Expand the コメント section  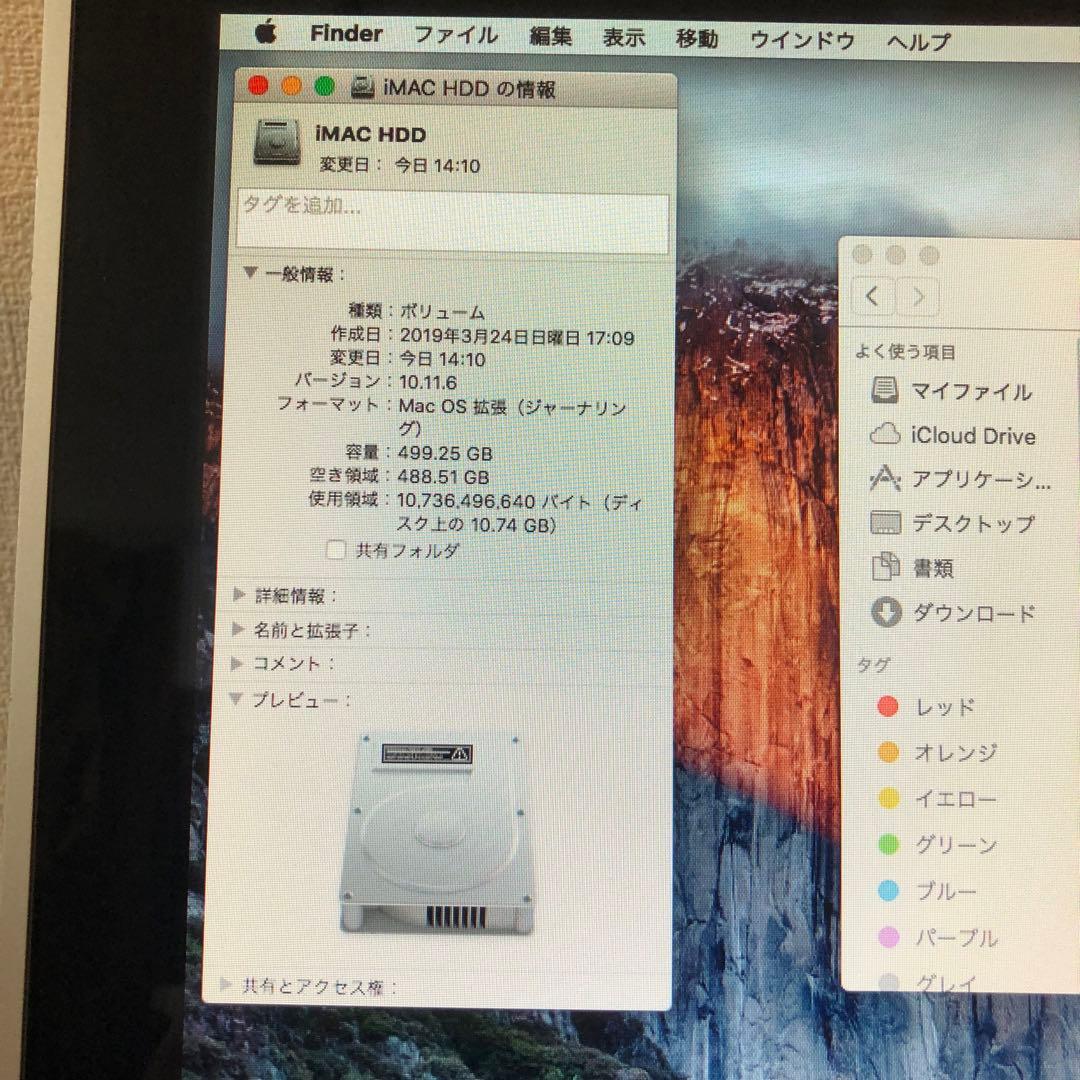click(x=236, y=663)
